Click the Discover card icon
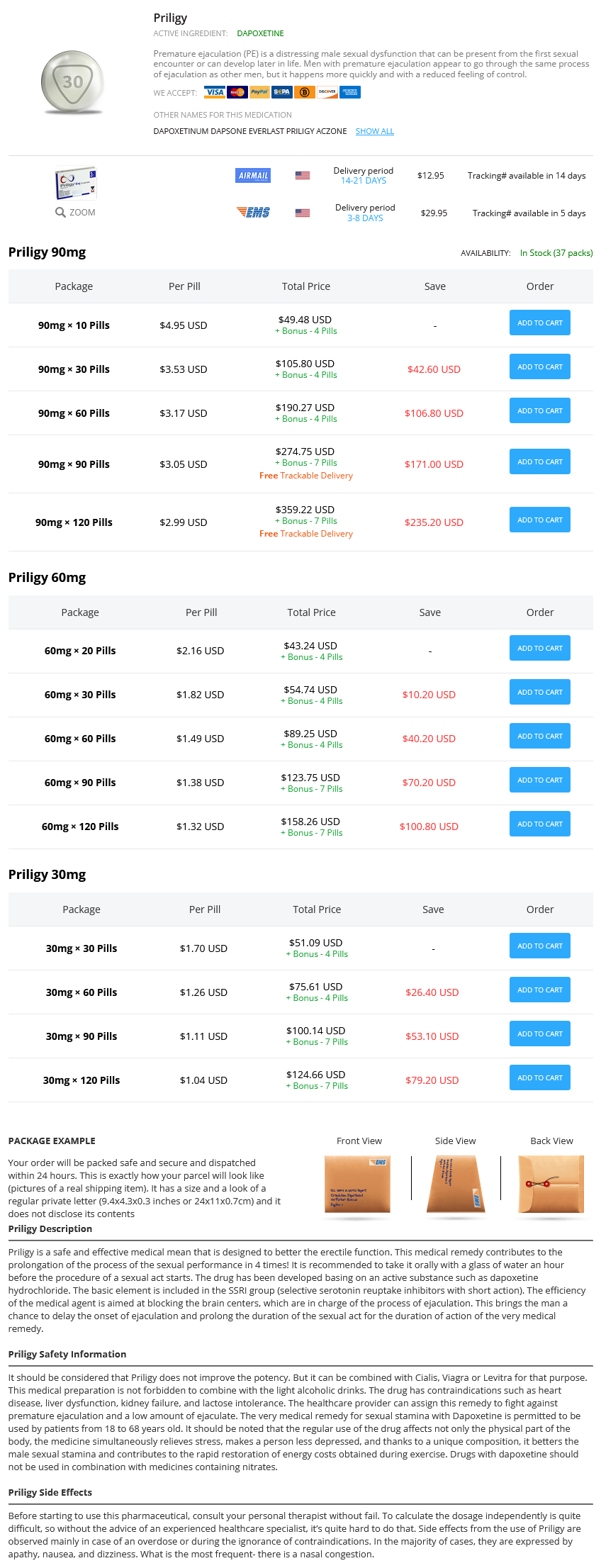 pos(327,92)
